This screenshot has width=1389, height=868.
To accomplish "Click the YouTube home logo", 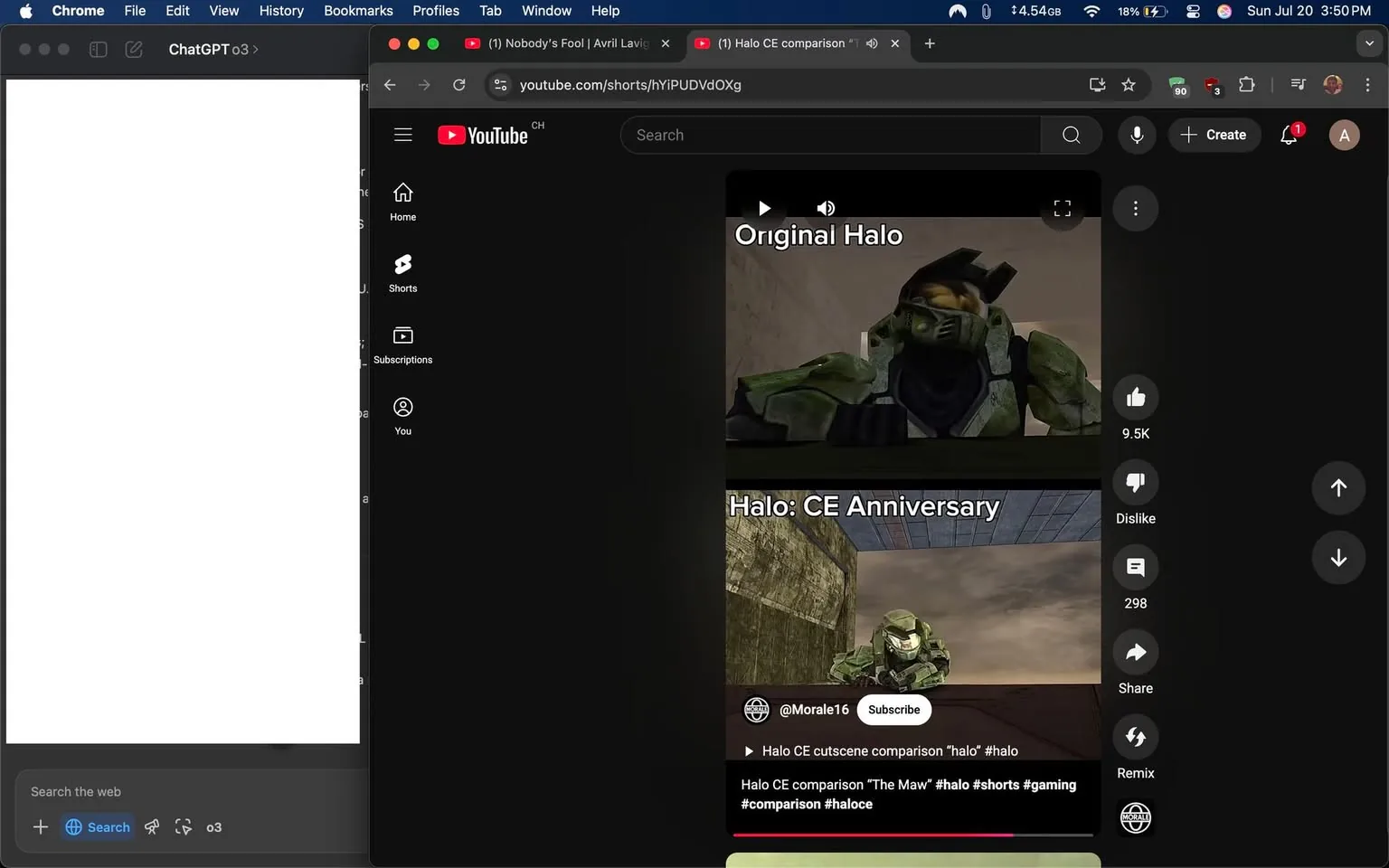I will [x=484, y=135].
